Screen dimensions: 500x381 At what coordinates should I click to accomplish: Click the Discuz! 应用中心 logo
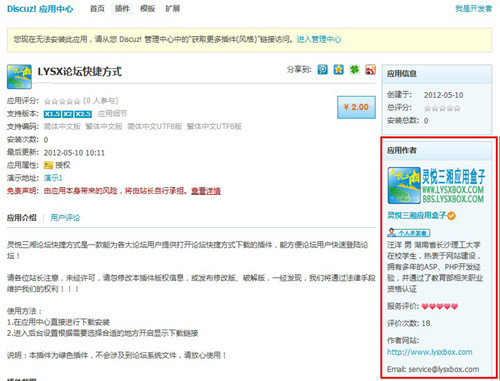click(40, 9)
